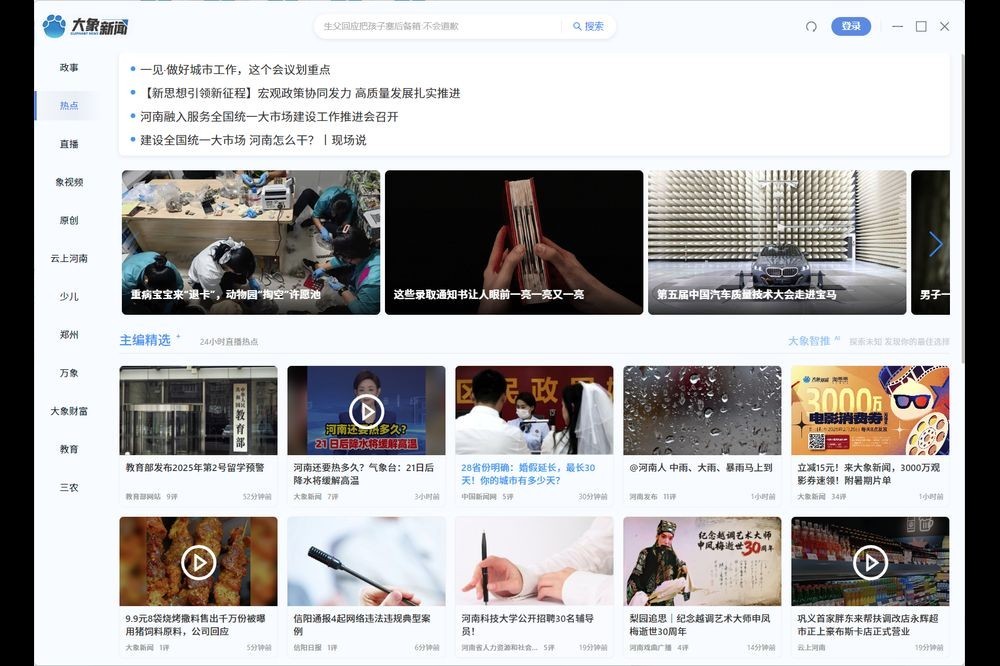Click the carousel next arrow chevron

point(936,244)
